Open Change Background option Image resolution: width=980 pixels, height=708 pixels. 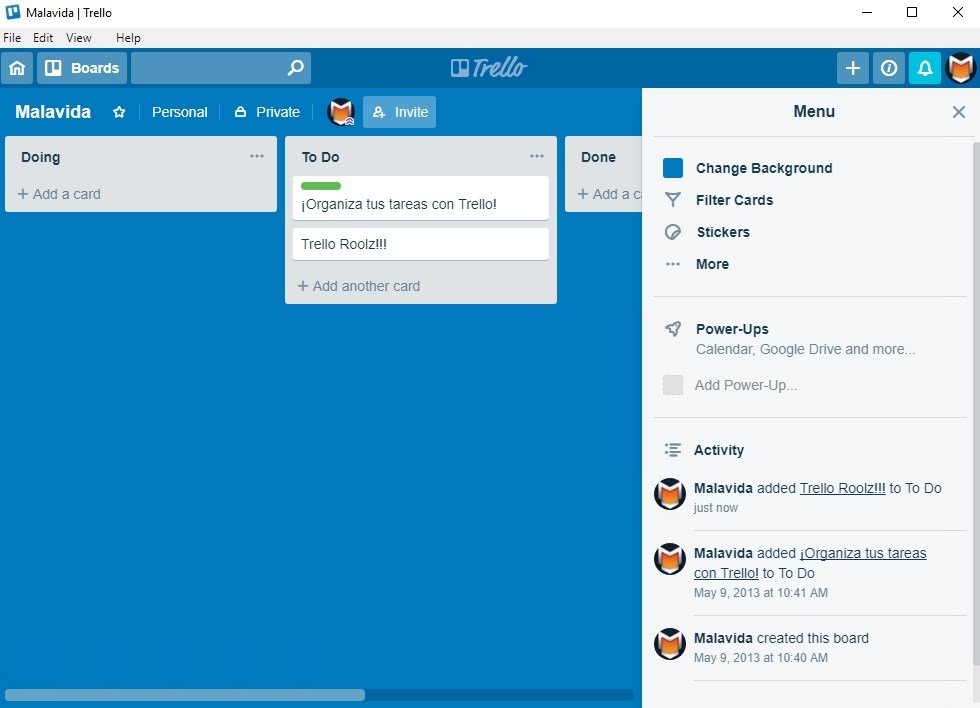pos(764,168)
